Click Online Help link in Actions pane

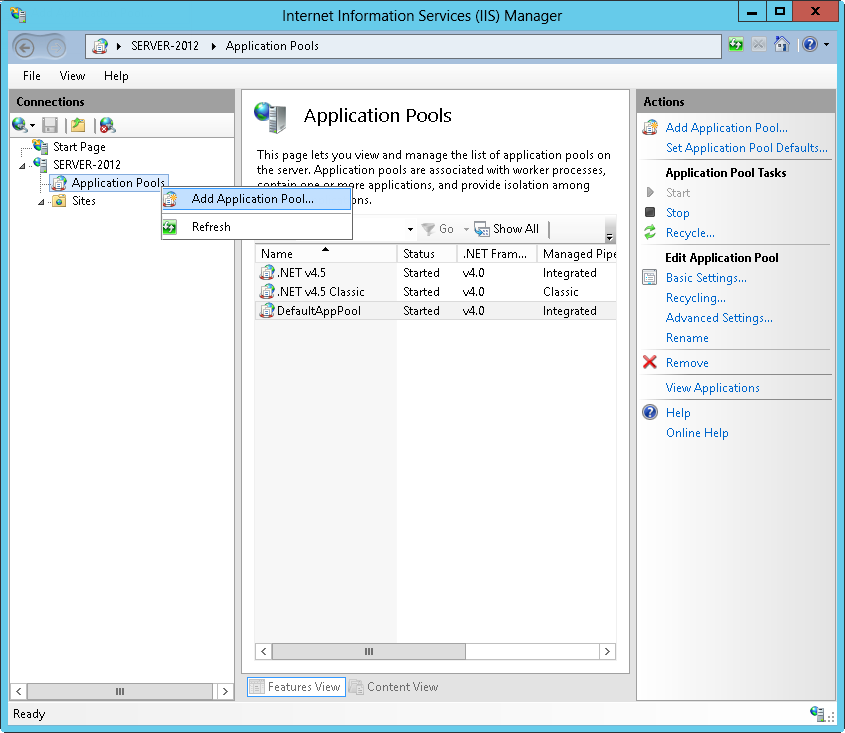pyautogui.click(x=697, y=433)
